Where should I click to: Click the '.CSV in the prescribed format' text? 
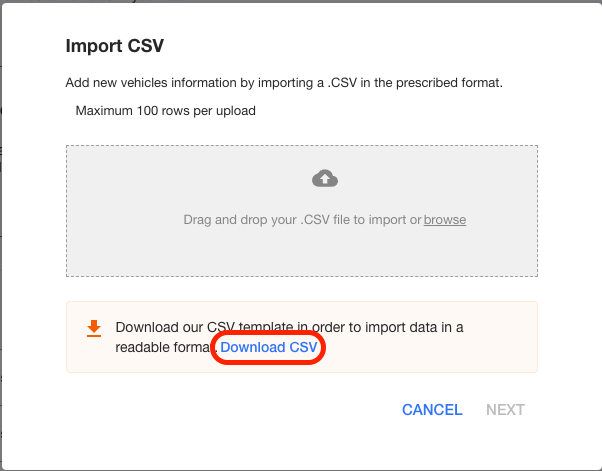tap(415, 83)
